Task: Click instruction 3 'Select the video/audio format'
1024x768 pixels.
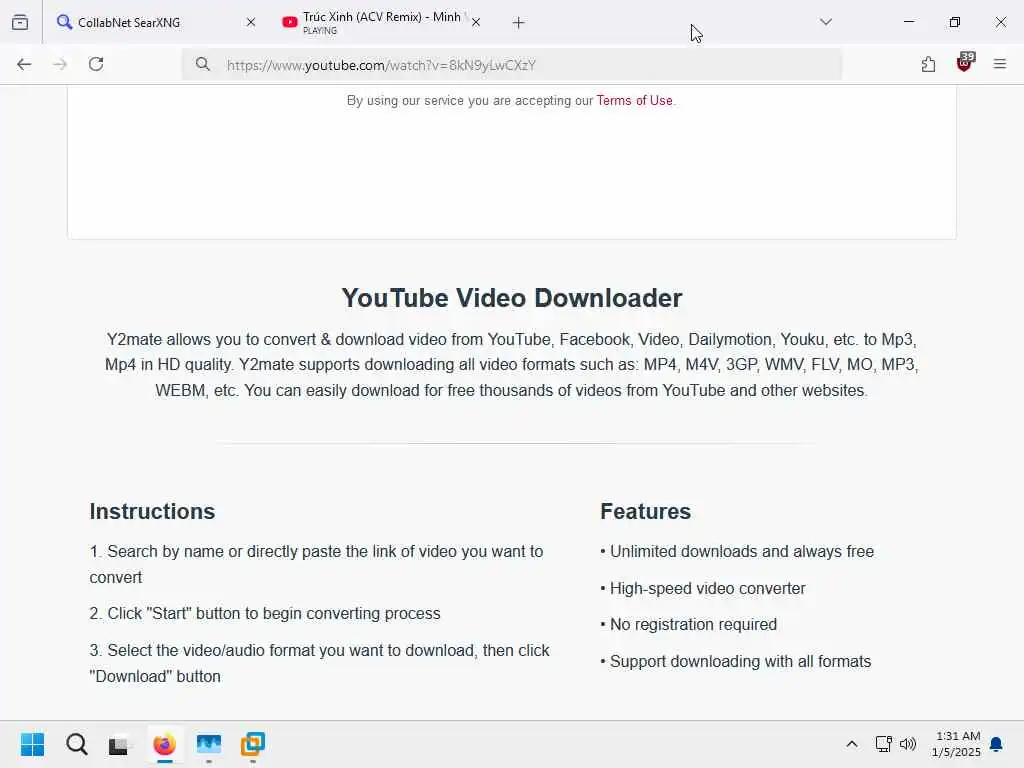Action: click(x=319, y=664)
